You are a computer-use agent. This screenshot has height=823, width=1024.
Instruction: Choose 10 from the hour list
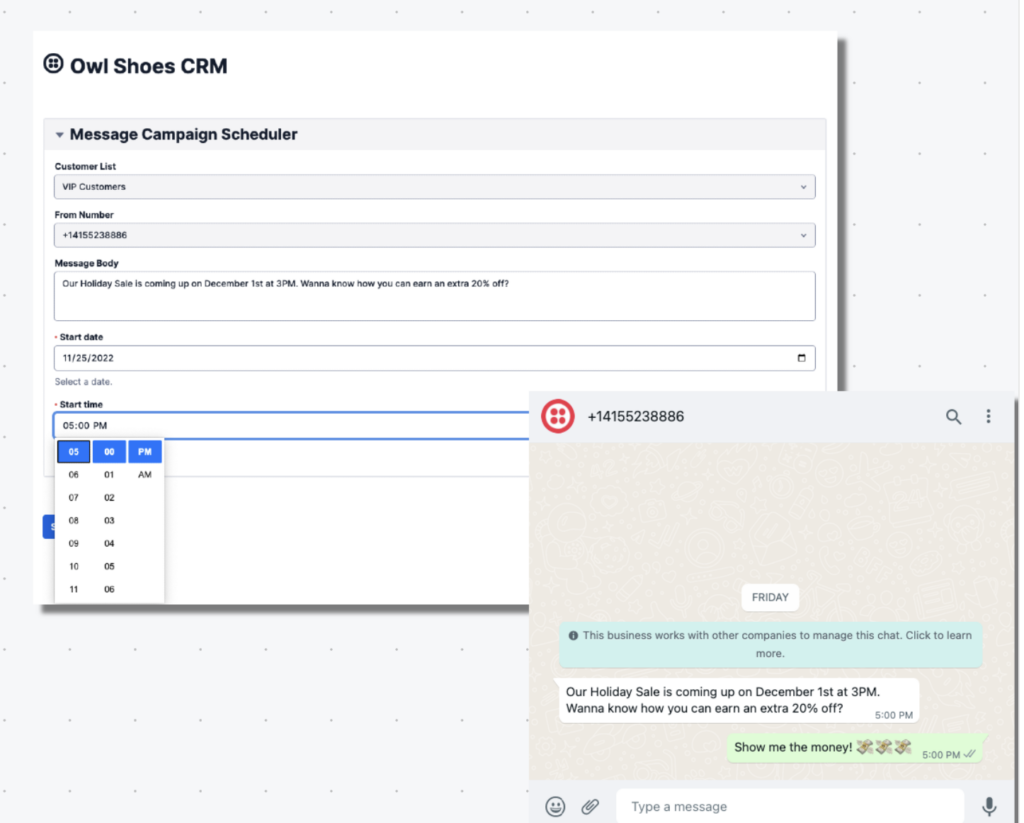(x=73, y=565)
